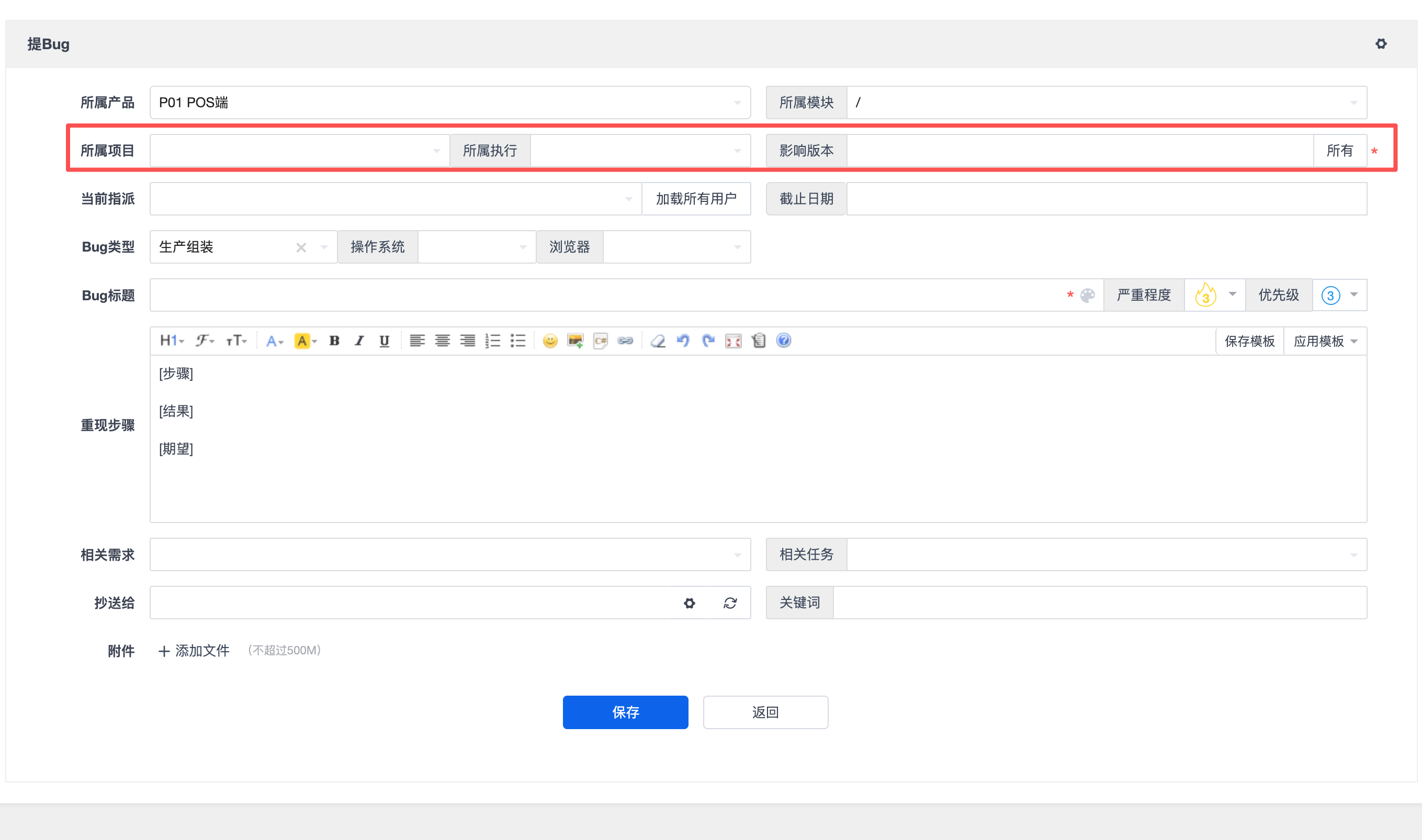Click the italic formatting icon
This screenshot has height=840, width=1422.
pos(359,340)
